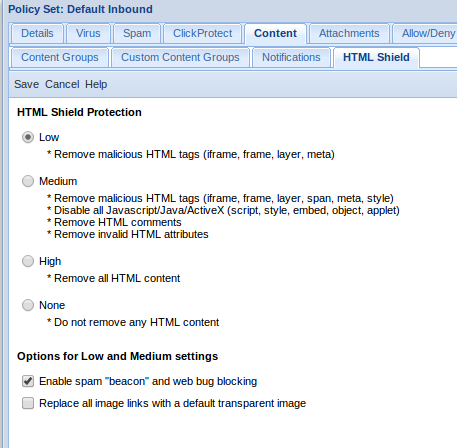Click Cancel to discard changes
The image size is (457, 448).
click(x=62, y=84)
